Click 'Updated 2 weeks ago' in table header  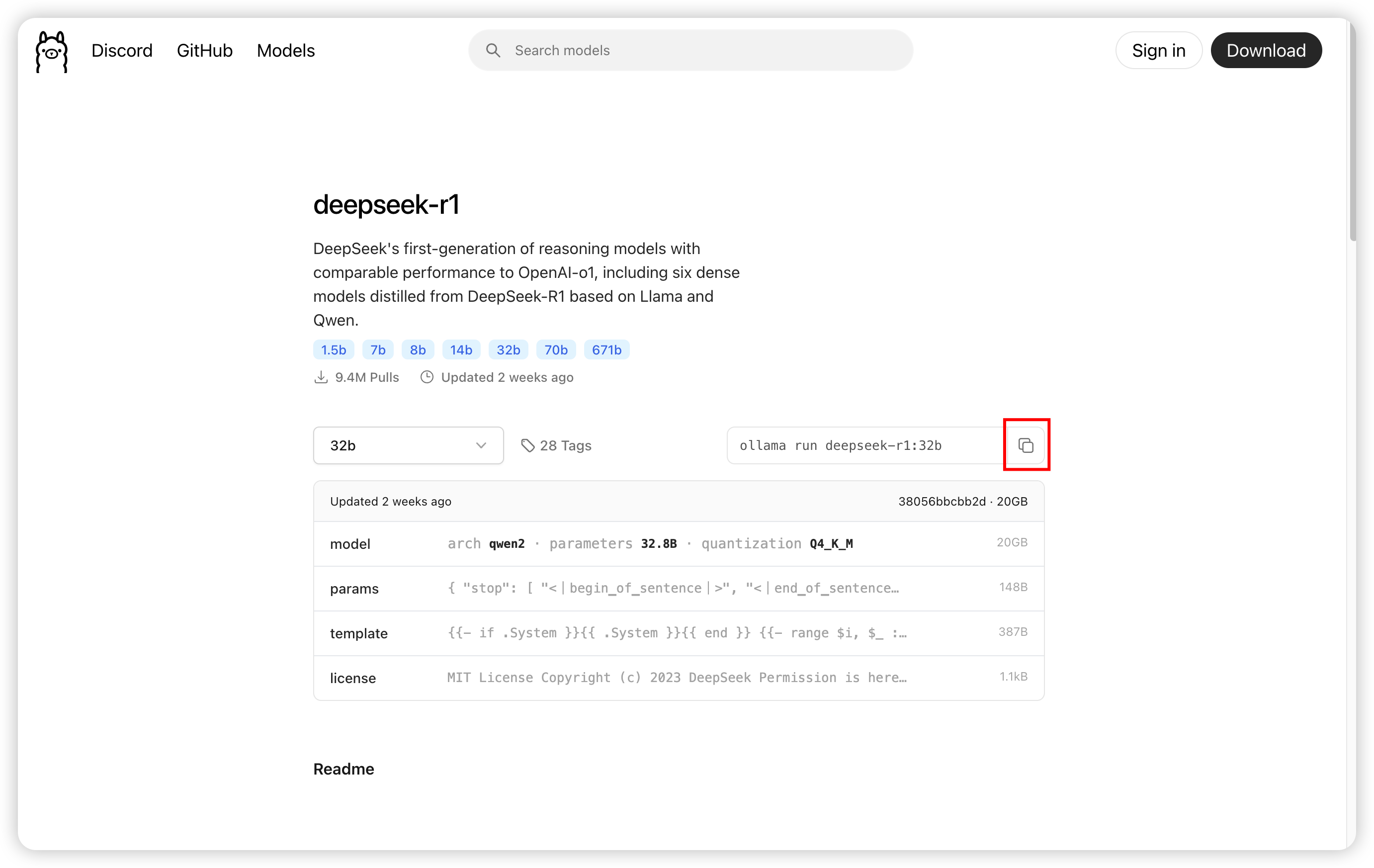[391, 501]
